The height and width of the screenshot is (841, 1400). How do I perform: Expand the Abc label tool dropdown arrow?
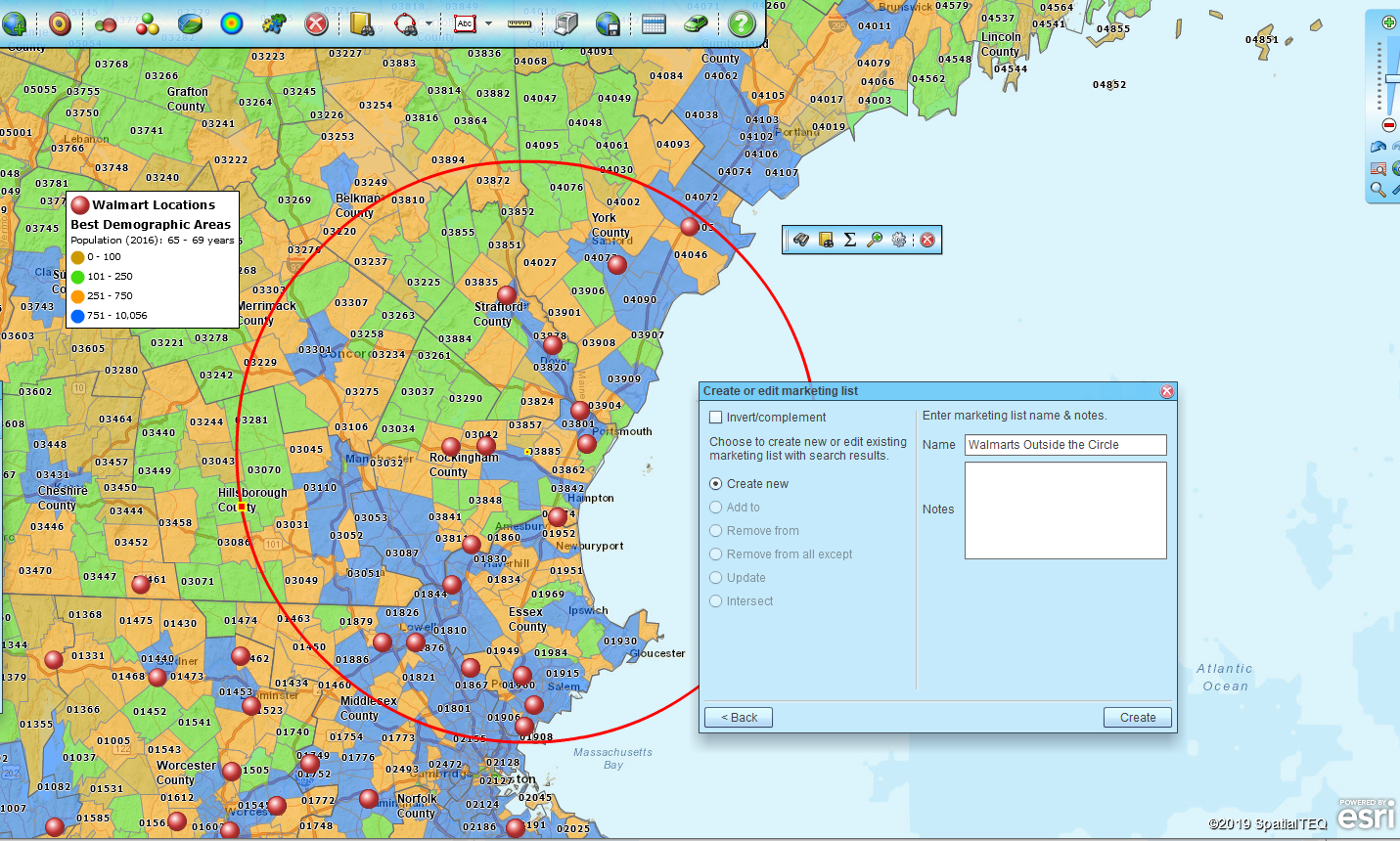pyautogui.click(x=487, y=23)
